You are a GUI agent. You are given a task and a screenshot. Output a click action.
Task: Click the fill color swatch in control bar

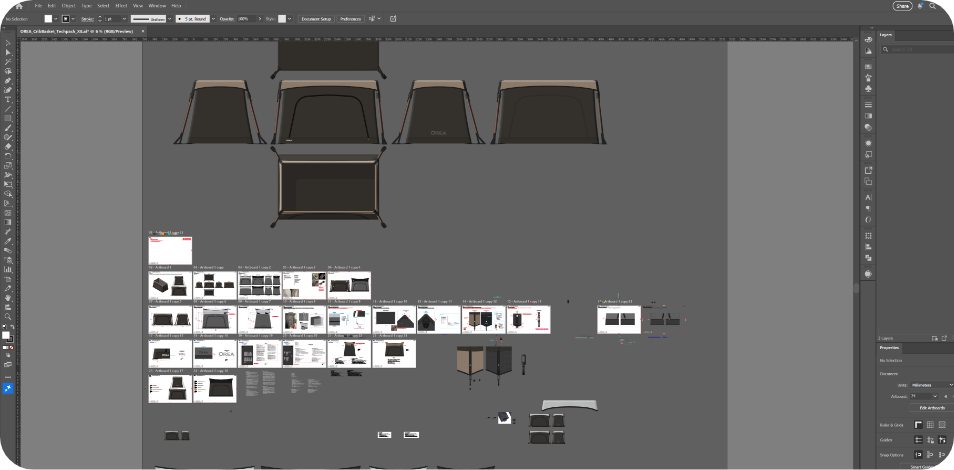click(49, 18)
